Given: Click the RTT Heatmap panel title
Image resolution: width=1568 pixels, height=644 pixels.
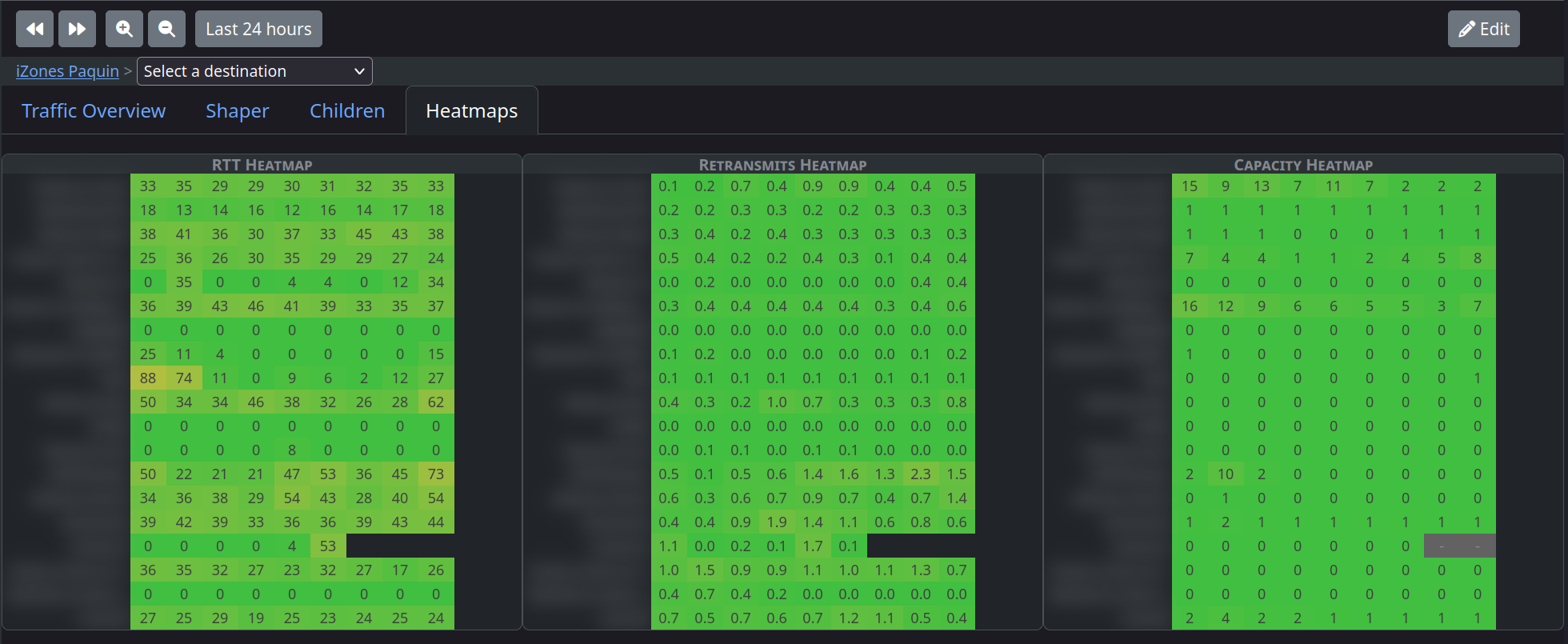Looking at the screenshot, I should tap(262, 165).
